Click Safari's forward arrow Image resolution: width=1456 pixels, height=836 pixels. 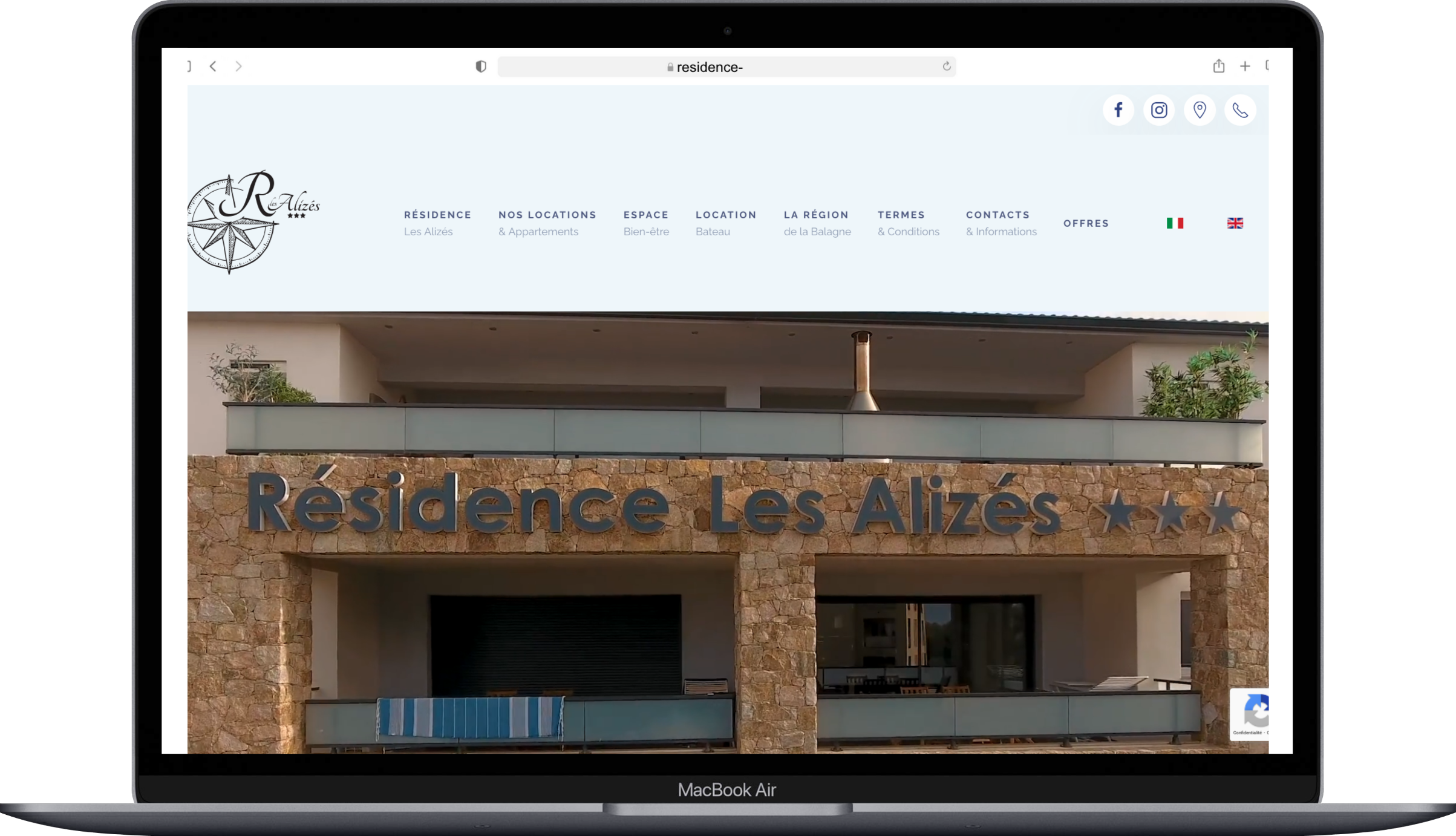(x=238, y=67)
